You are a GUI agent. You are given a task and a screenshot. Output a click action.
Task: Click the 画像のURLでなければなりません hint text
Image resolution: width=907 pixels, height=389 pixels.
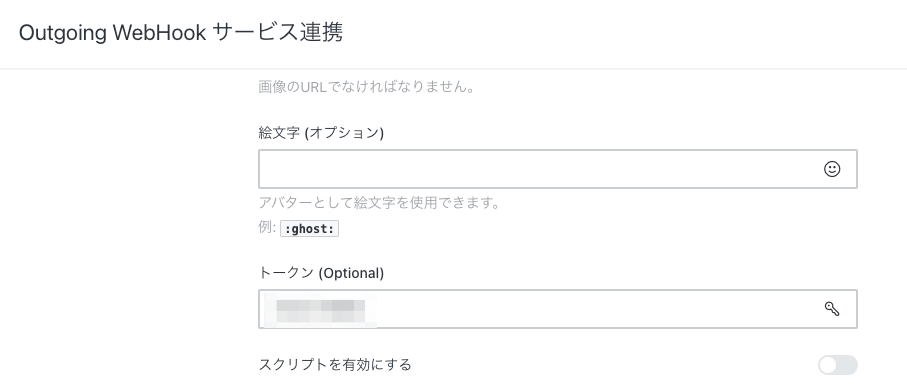tap(367, 87)
